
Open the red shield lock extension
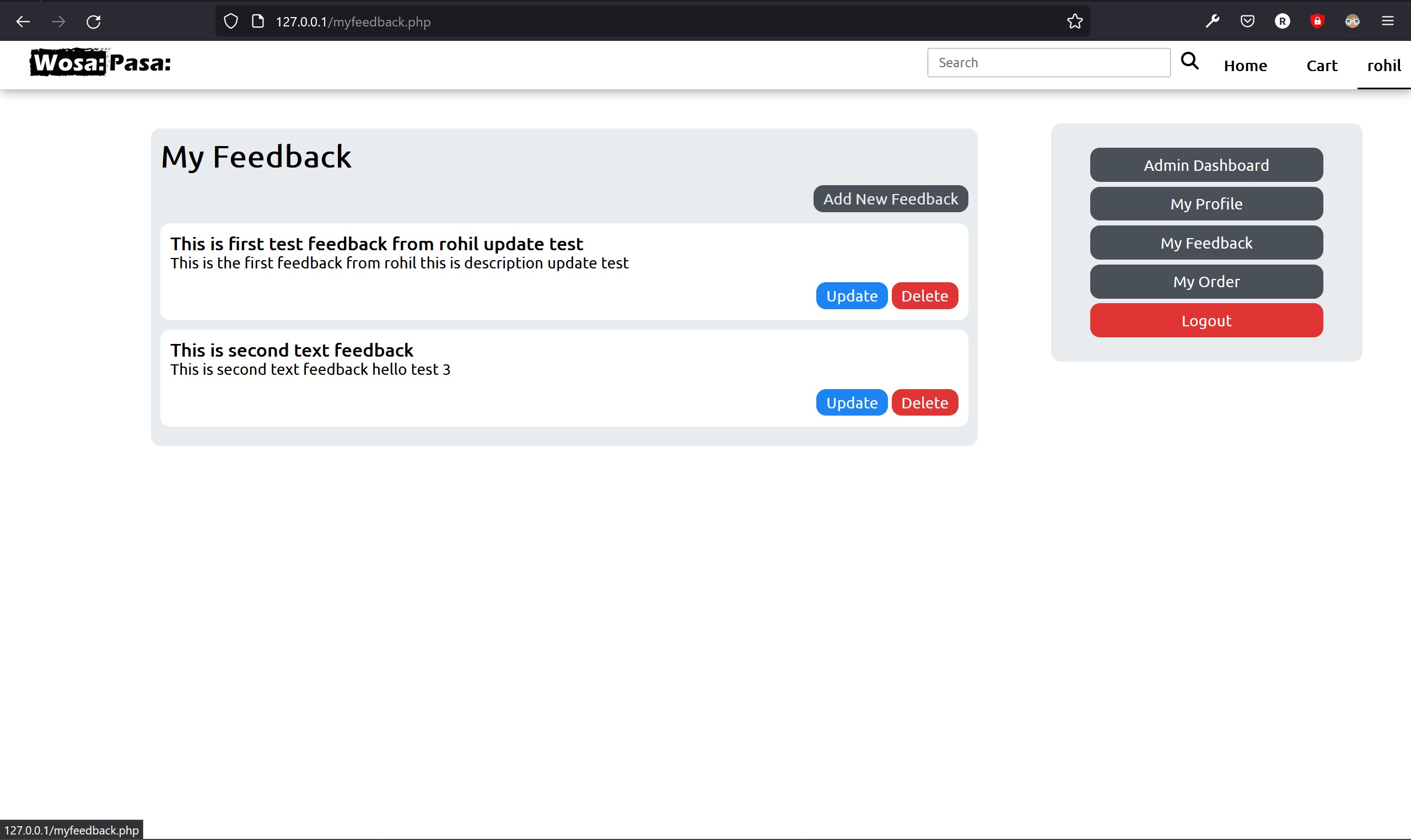click(x=1317, y=21)
